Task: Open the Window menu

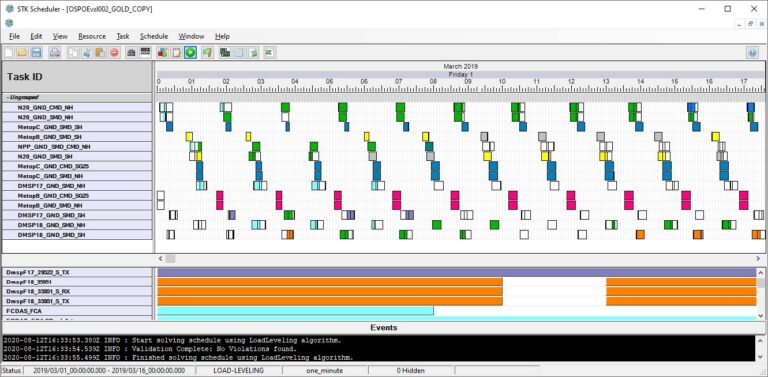Action: [191, 36]
